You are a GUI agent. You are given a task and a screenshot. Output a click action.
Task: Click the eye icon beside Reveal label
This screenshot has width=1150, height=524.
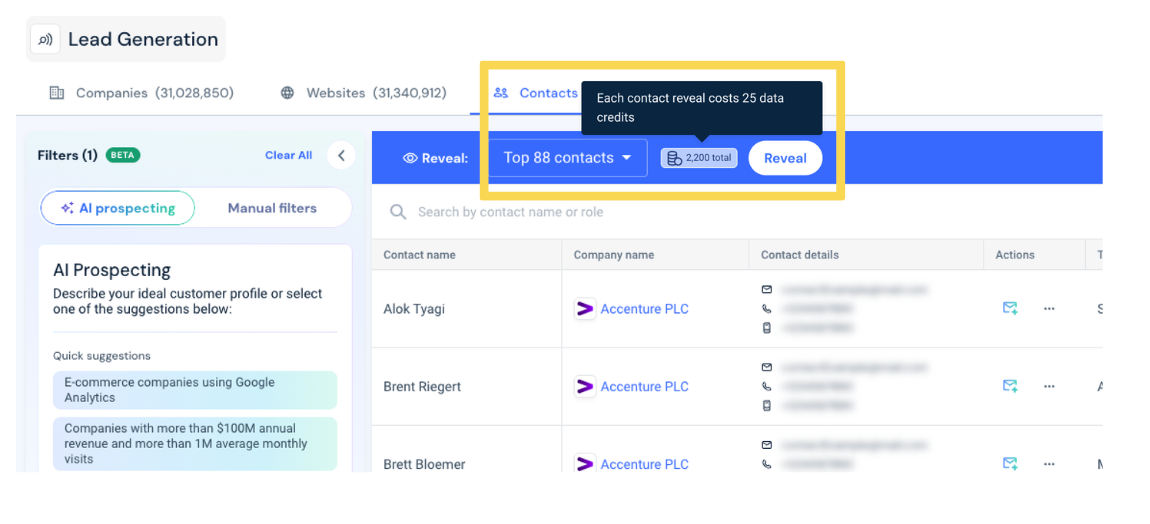411,158
